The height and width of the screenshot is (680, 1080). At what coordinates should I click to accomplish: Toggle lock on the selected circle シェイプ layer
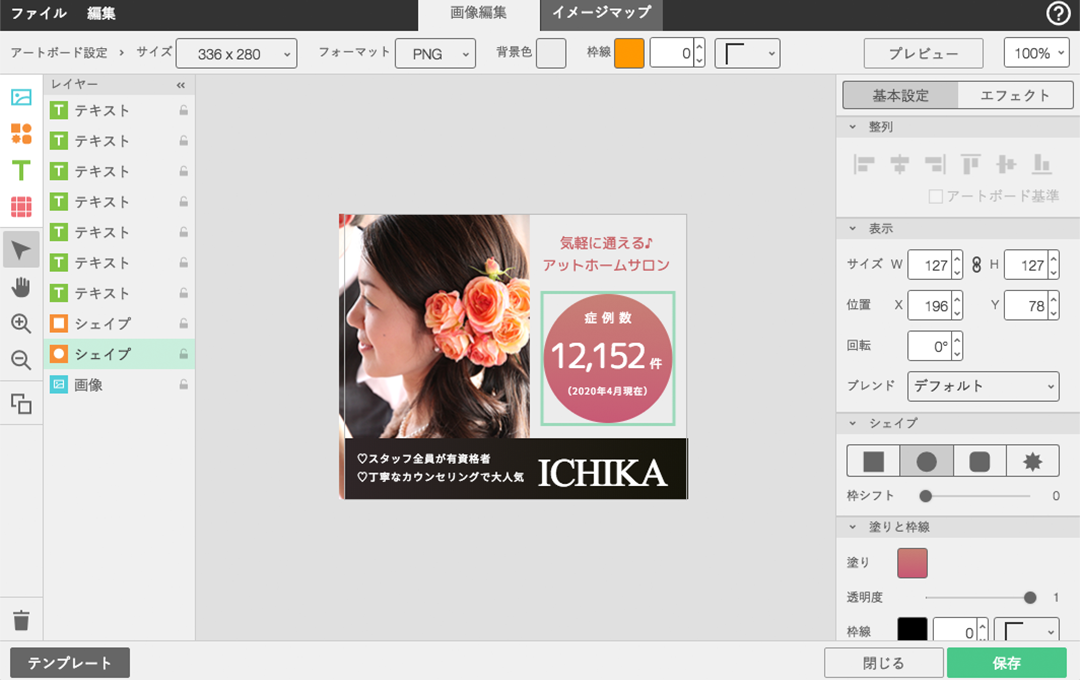[x=184, y=354]
